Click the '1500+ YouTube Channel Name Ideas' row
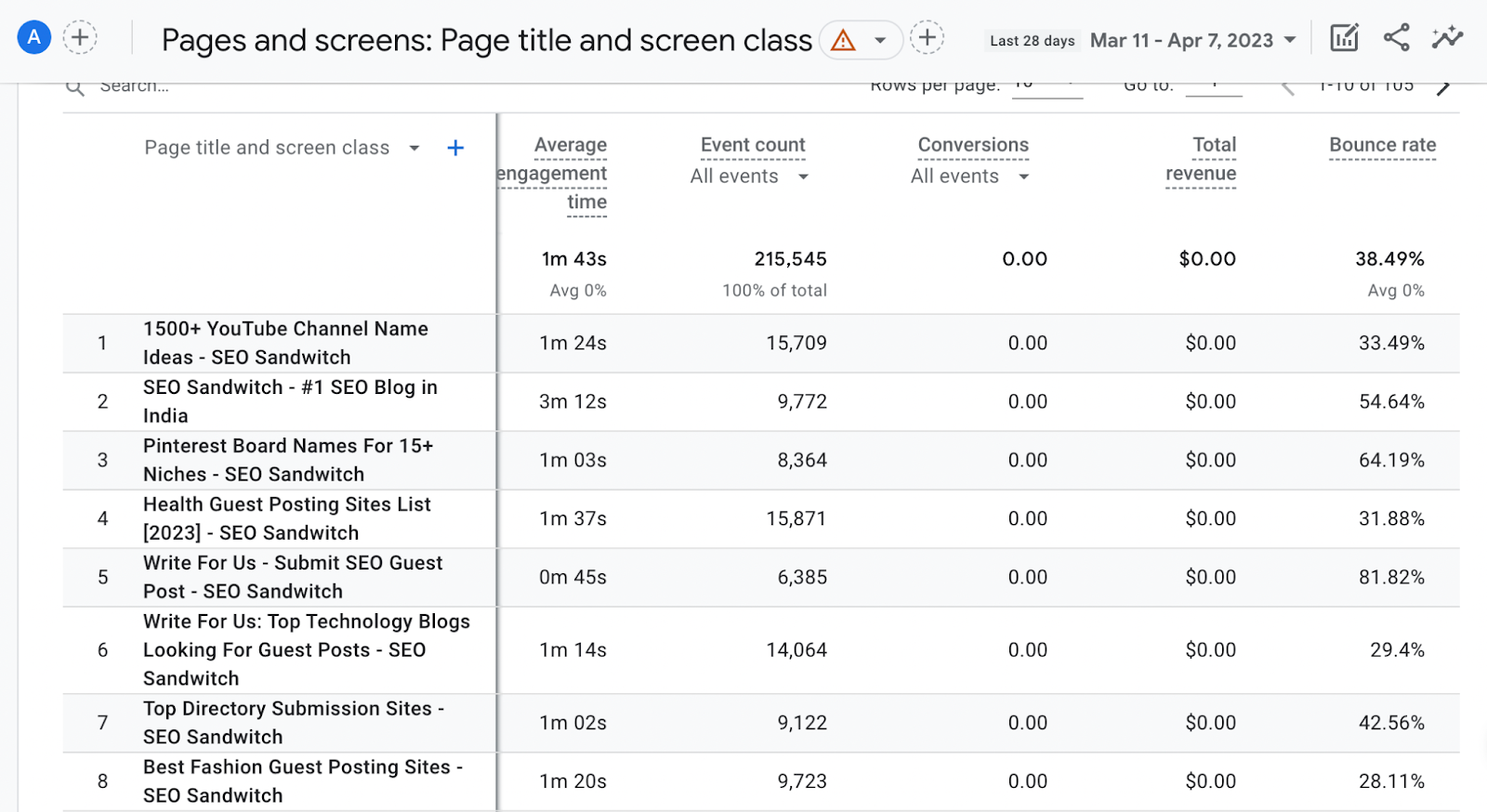This screenshot has width=1487, height=812. (x=285, y=343)
